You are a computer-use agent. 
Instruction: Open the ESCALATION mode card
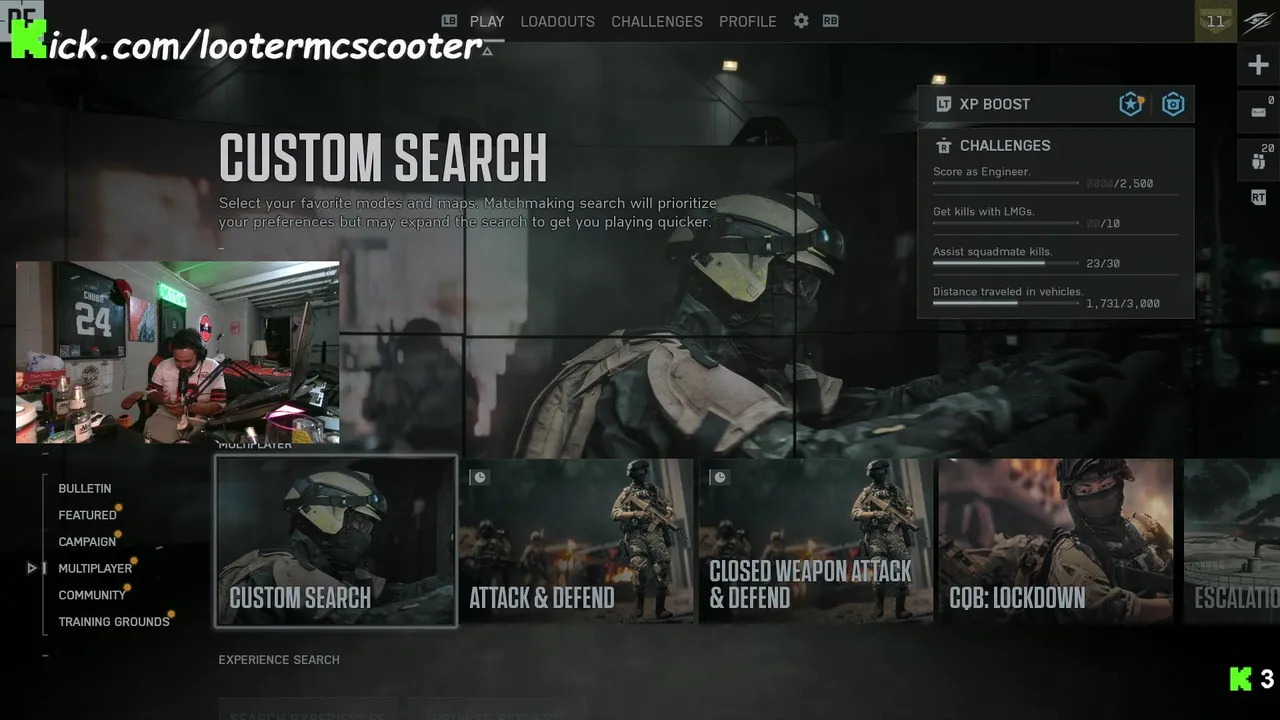click(1231, 541)
